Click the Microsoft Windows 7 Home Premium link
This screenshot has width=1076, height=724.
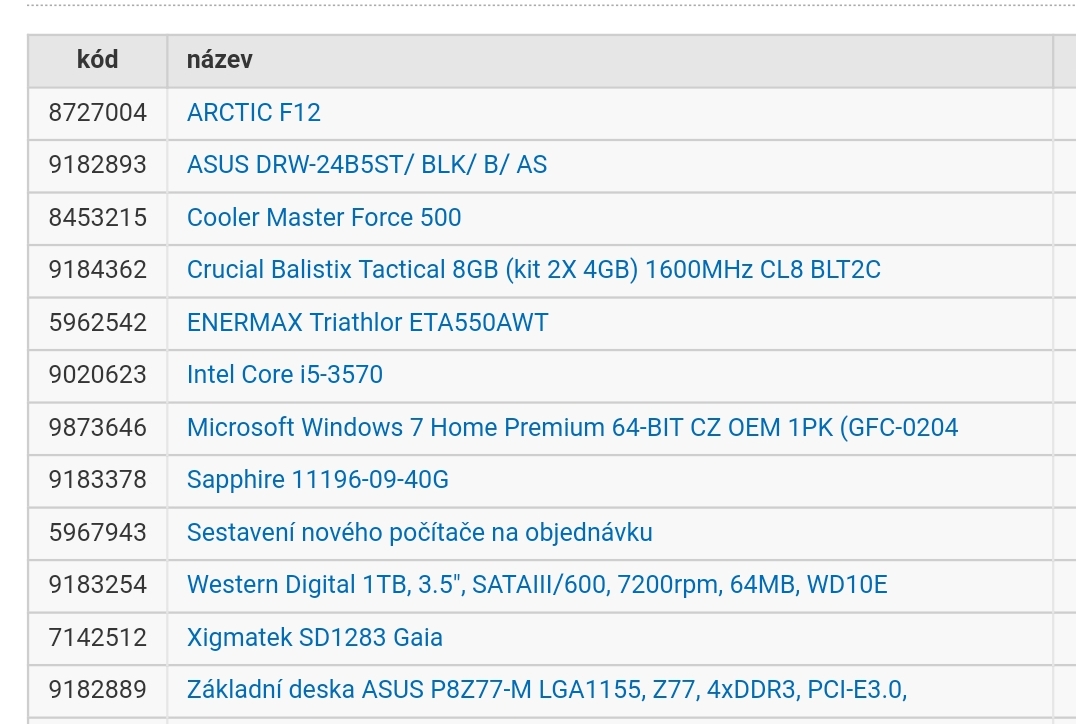pos(572,428)
